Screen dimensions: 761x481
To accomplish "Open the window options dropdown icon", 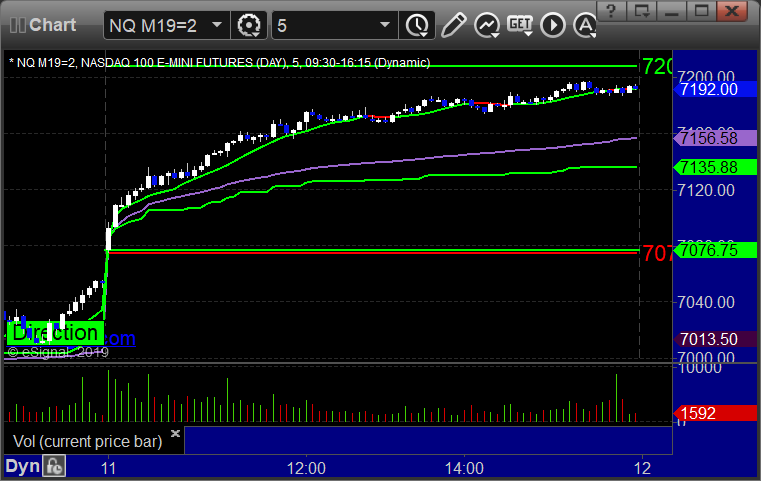I will point(641,11).
